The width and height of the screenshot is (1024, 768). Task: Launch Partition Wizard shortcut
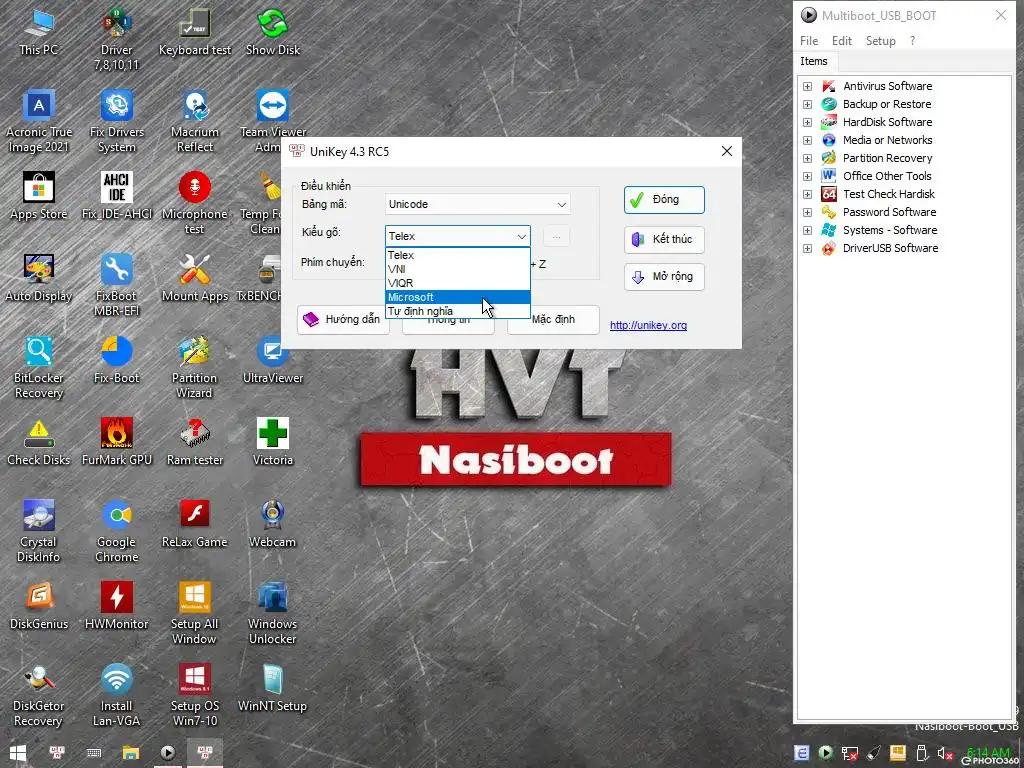pos(195,368)
